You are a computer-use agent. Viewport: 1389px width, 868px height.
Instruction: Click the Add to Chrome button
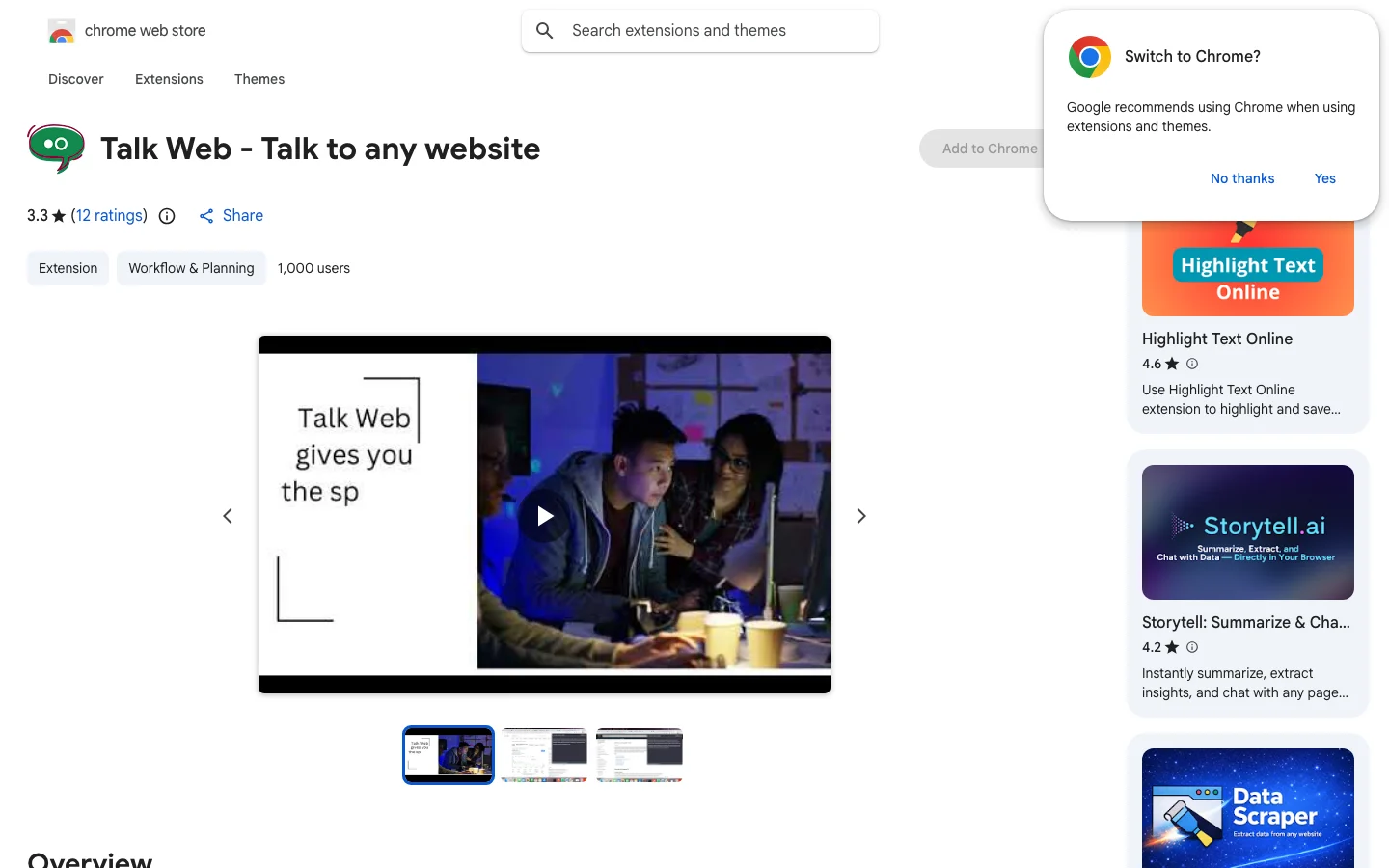pos(983,149)
